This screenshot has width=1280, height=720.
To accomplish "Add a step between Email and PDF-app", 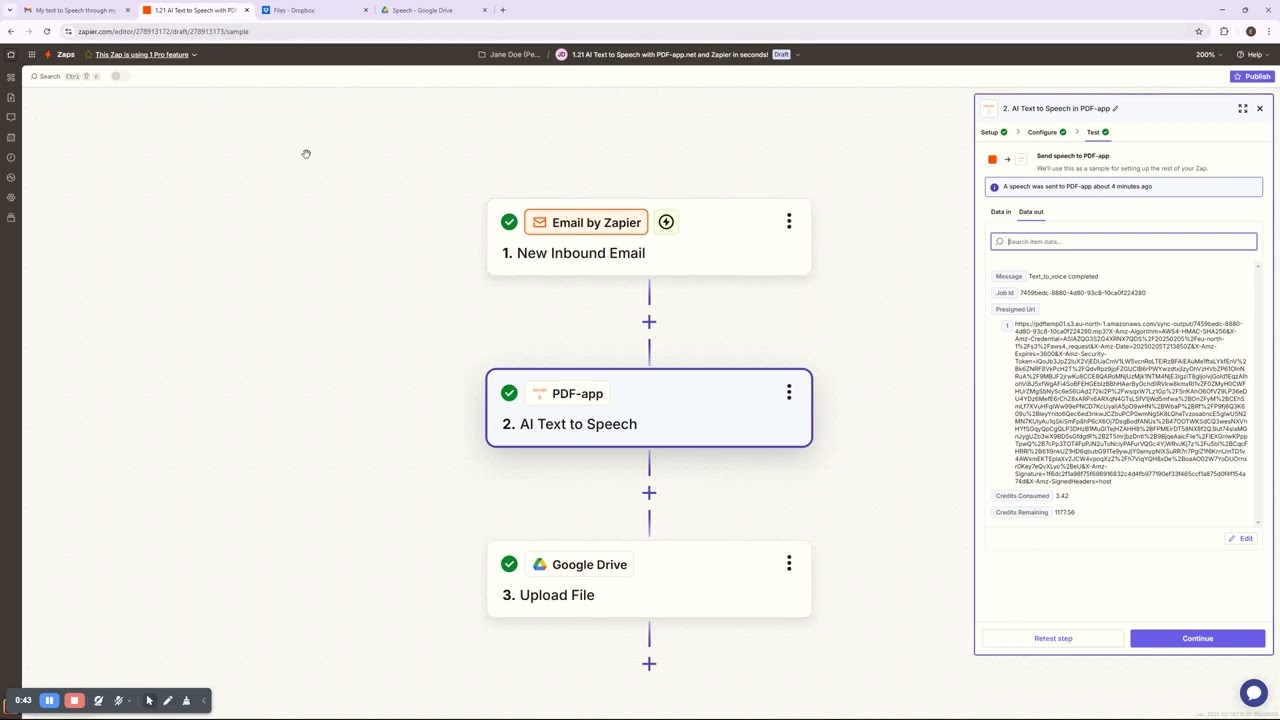I will [649, 322].
